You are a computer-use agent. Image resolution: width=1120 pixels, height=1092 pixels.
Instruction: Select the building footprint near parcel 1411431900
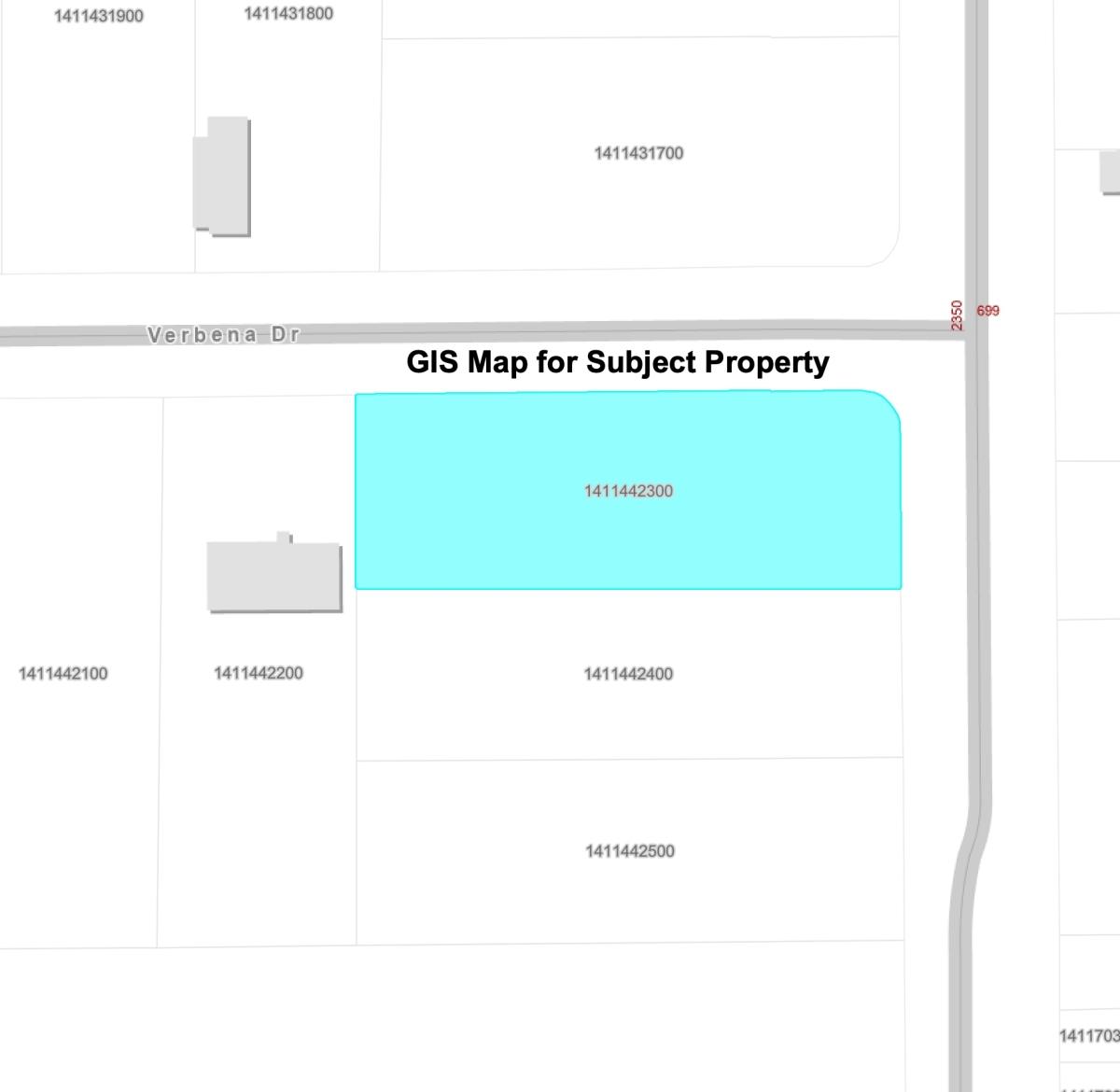[224, 175]
